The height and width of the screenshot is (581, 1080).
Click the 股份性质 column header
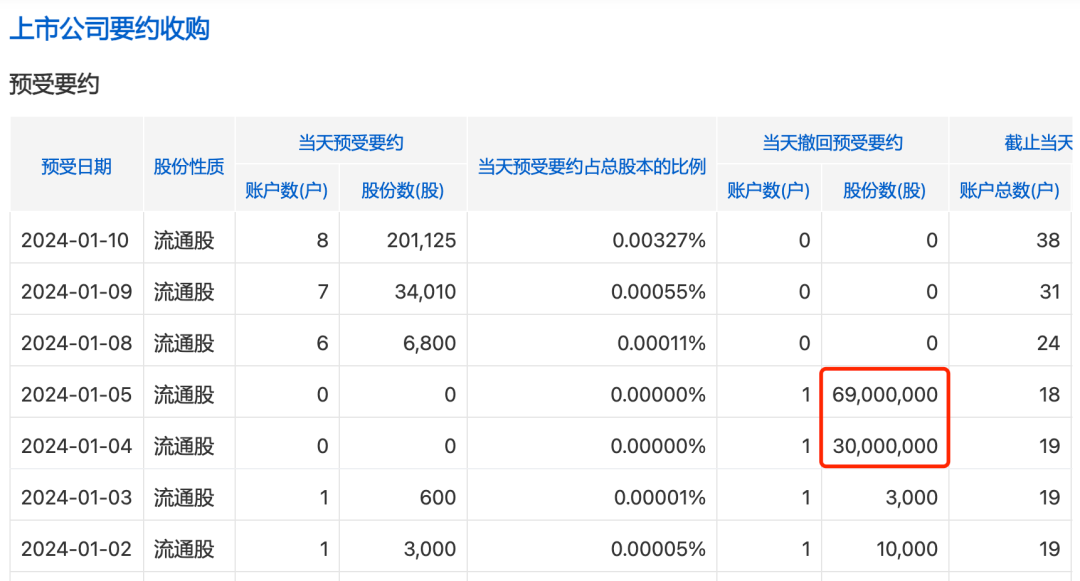pos(189,167)
